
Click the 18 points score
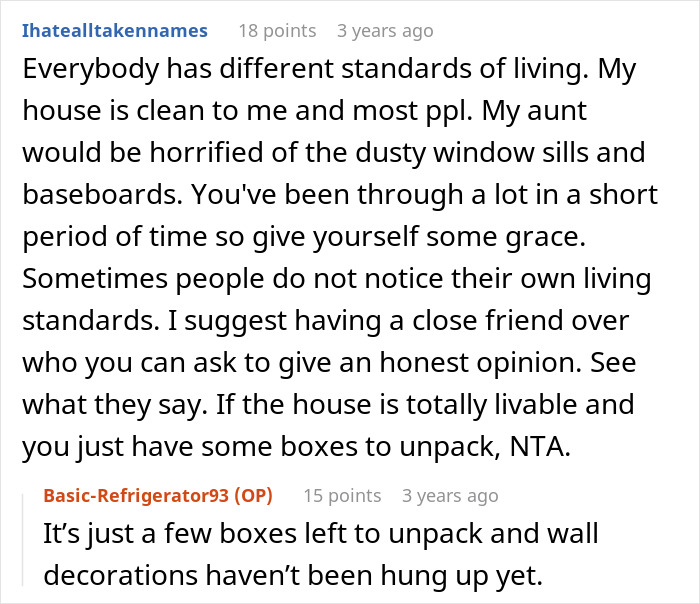tap(276, 30)
